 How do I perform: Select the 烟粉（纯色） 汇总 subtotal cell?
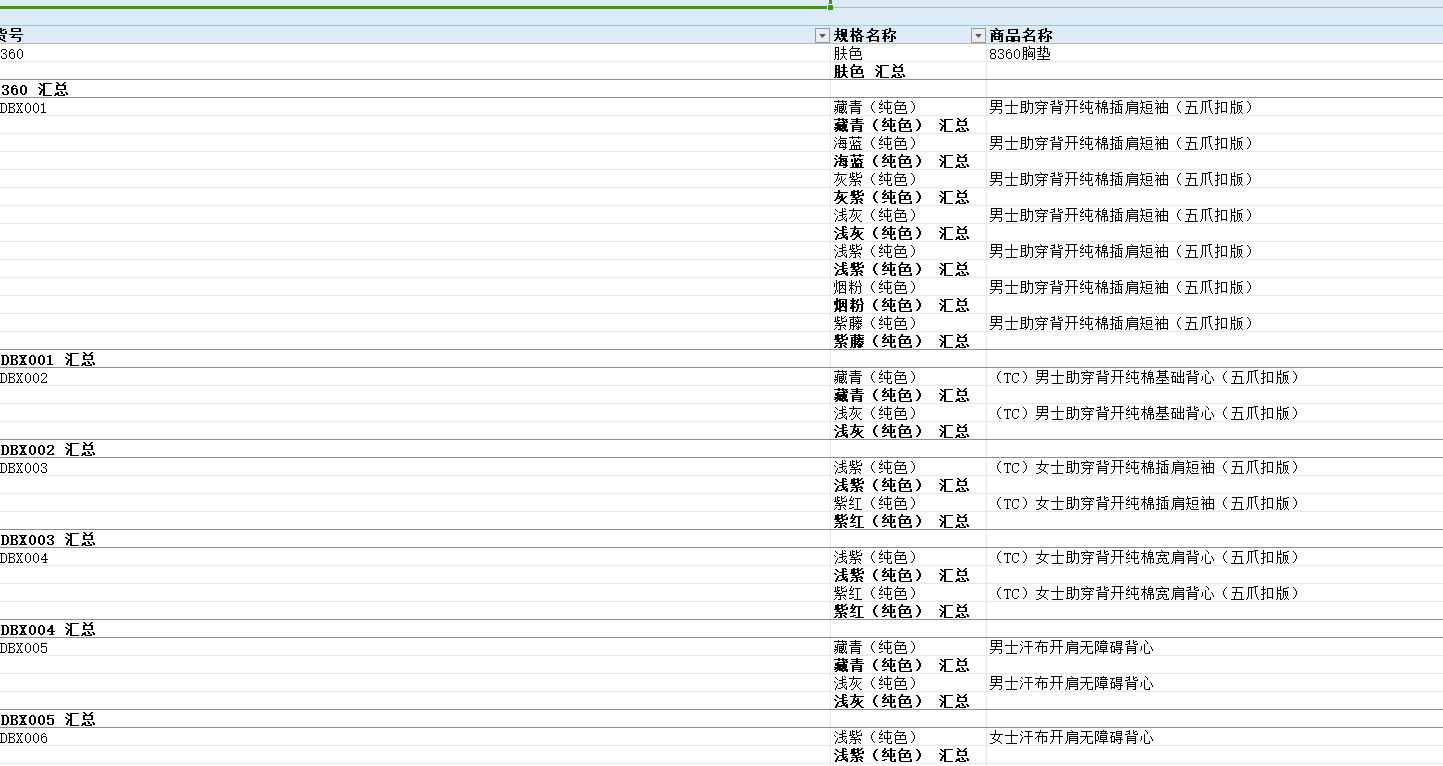902,306
